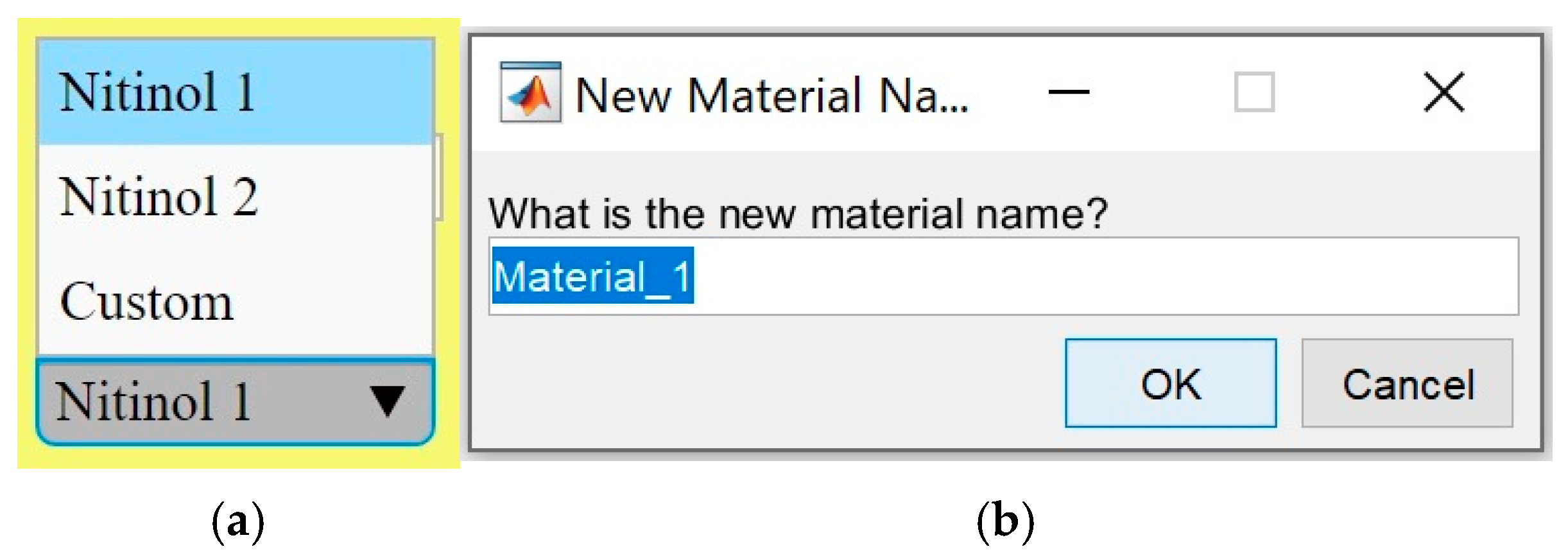Click empty space inside the material name field
1568x558 pixels.
click(1091, 276)
